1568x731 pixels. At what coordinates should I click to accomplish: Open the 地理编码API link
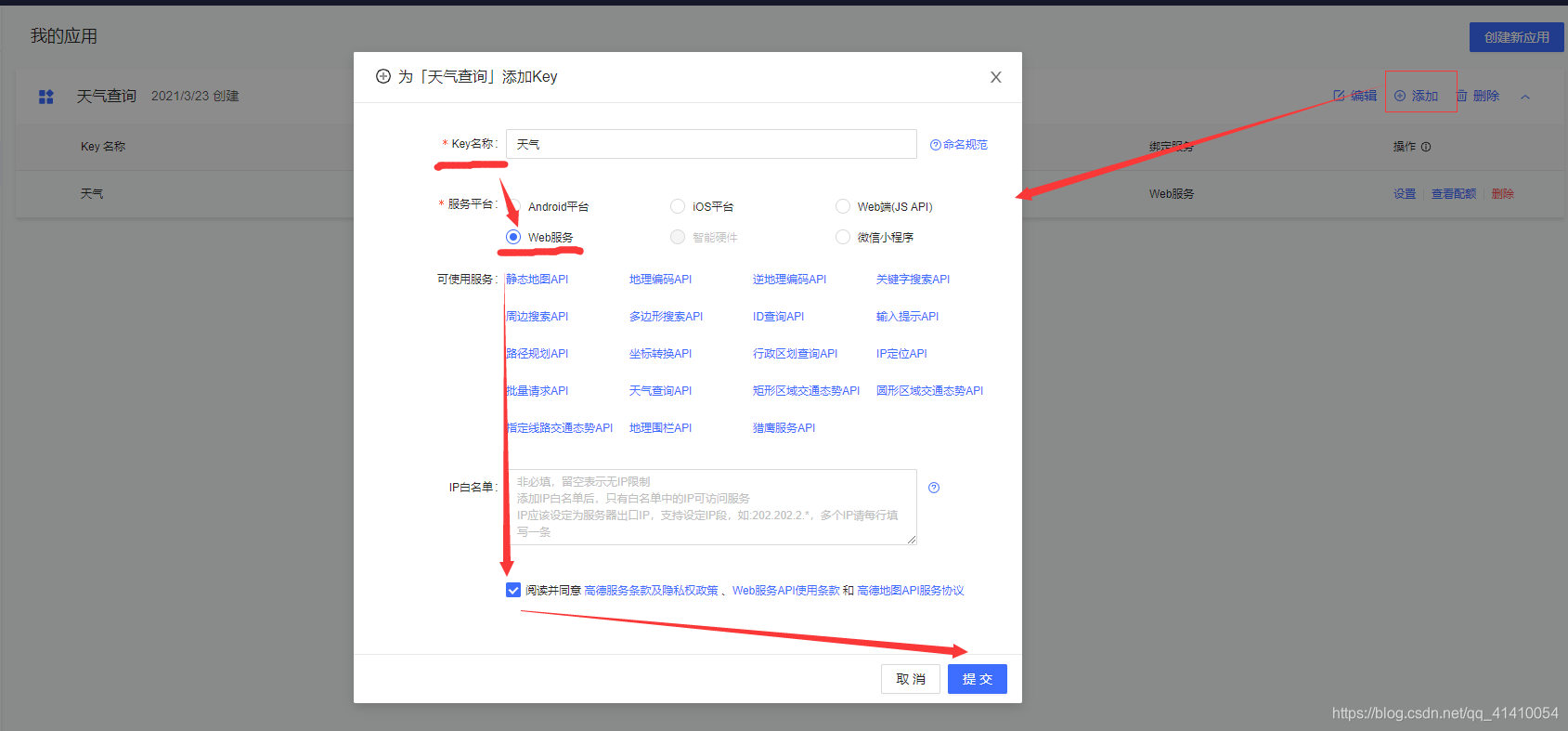660,280
